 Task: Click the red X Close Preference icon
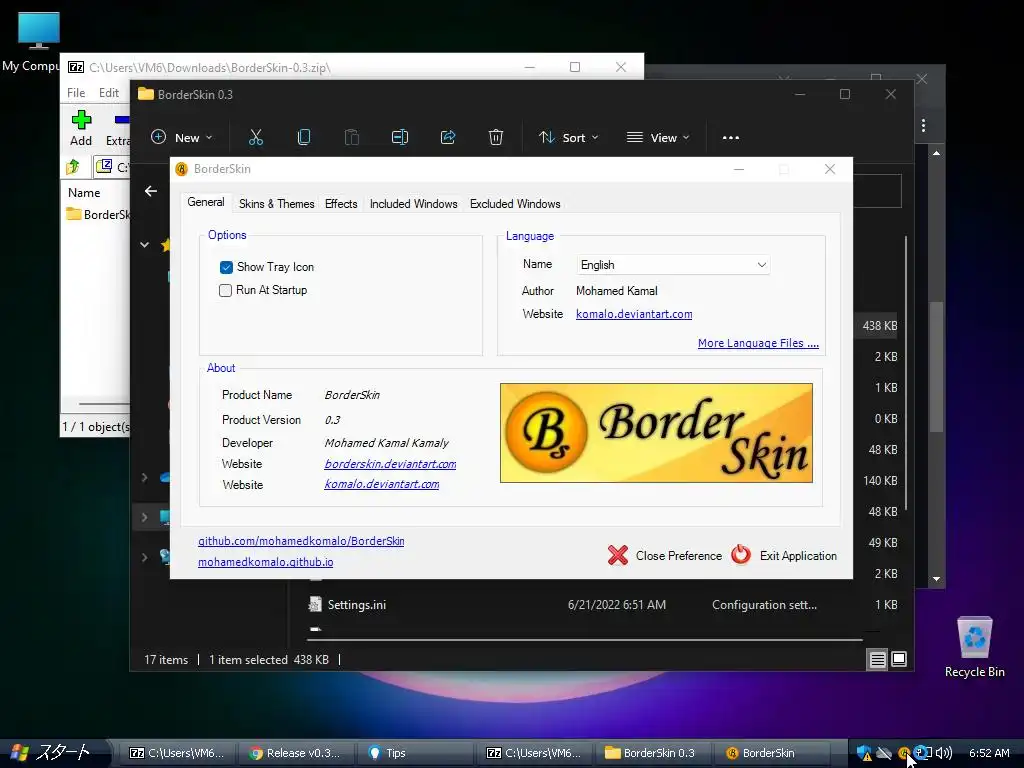[618, 555]
